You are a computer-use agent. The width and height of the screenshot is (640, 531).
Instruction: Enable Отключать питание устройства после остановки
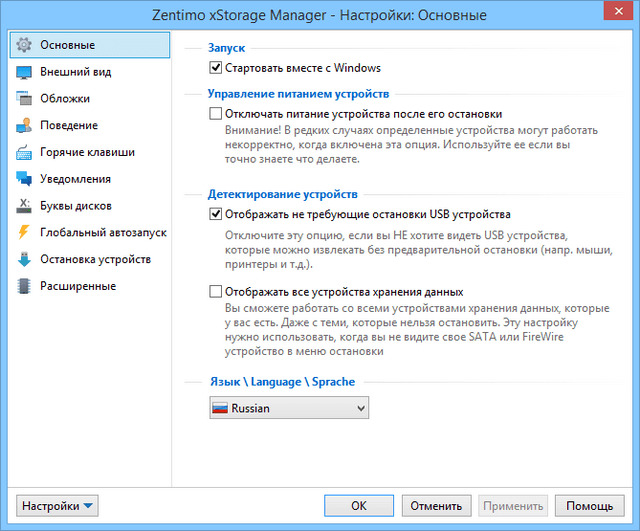pyautogui.click(x=215, y=115)
